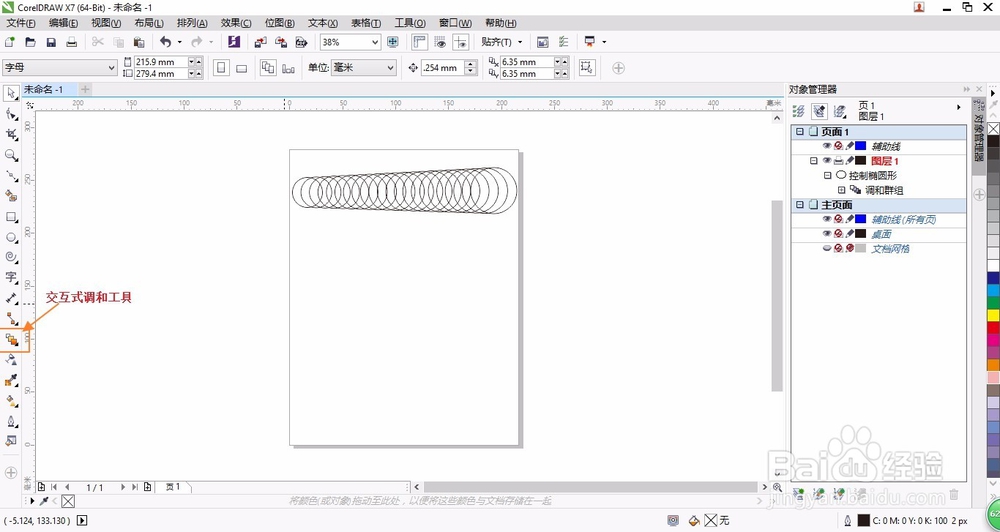Toggle show rulers button in toolbar
This screenshot has width=1000, height=532.
click(419, 42)
